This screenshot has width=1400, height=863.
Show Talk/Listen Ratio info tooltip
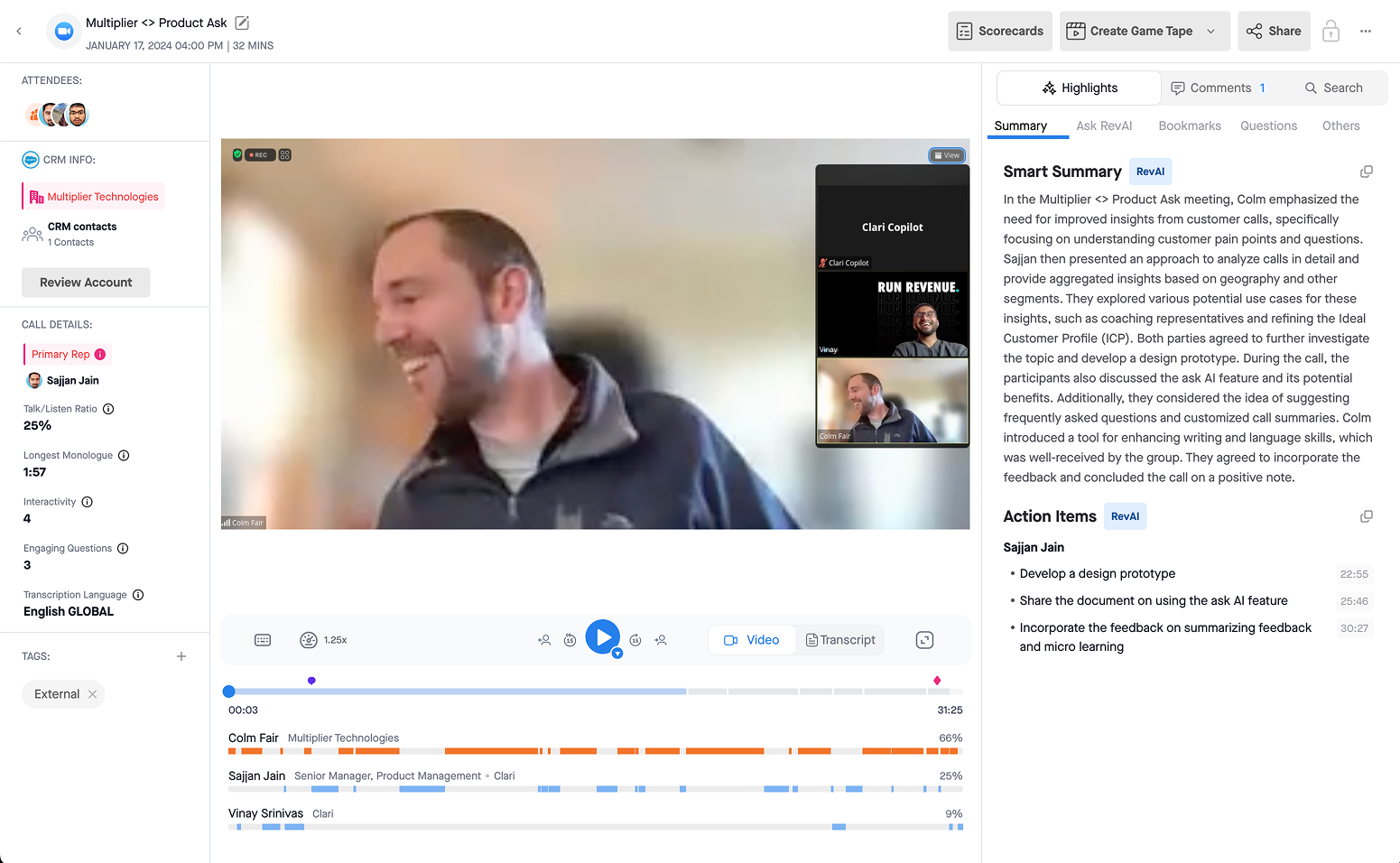[x=108, y=409]
